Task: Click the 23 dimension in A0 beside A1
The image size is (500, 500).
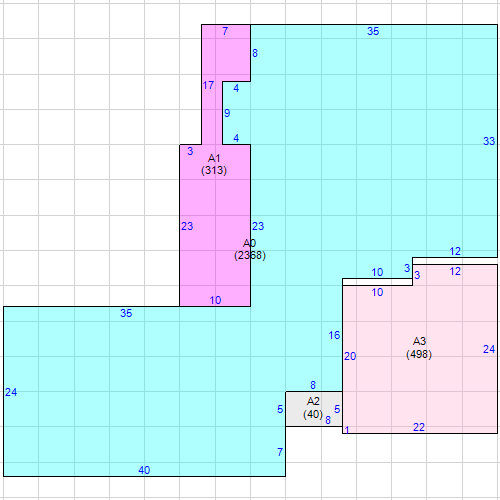Action: click(258, 226)
